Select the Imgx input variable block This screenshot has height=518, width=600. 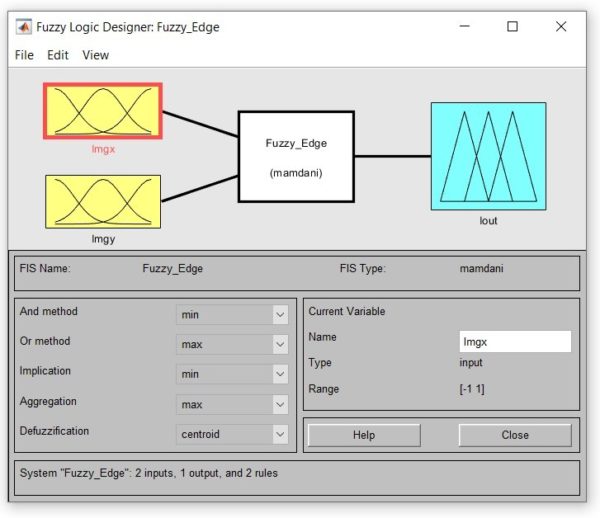tap(102, 110)
